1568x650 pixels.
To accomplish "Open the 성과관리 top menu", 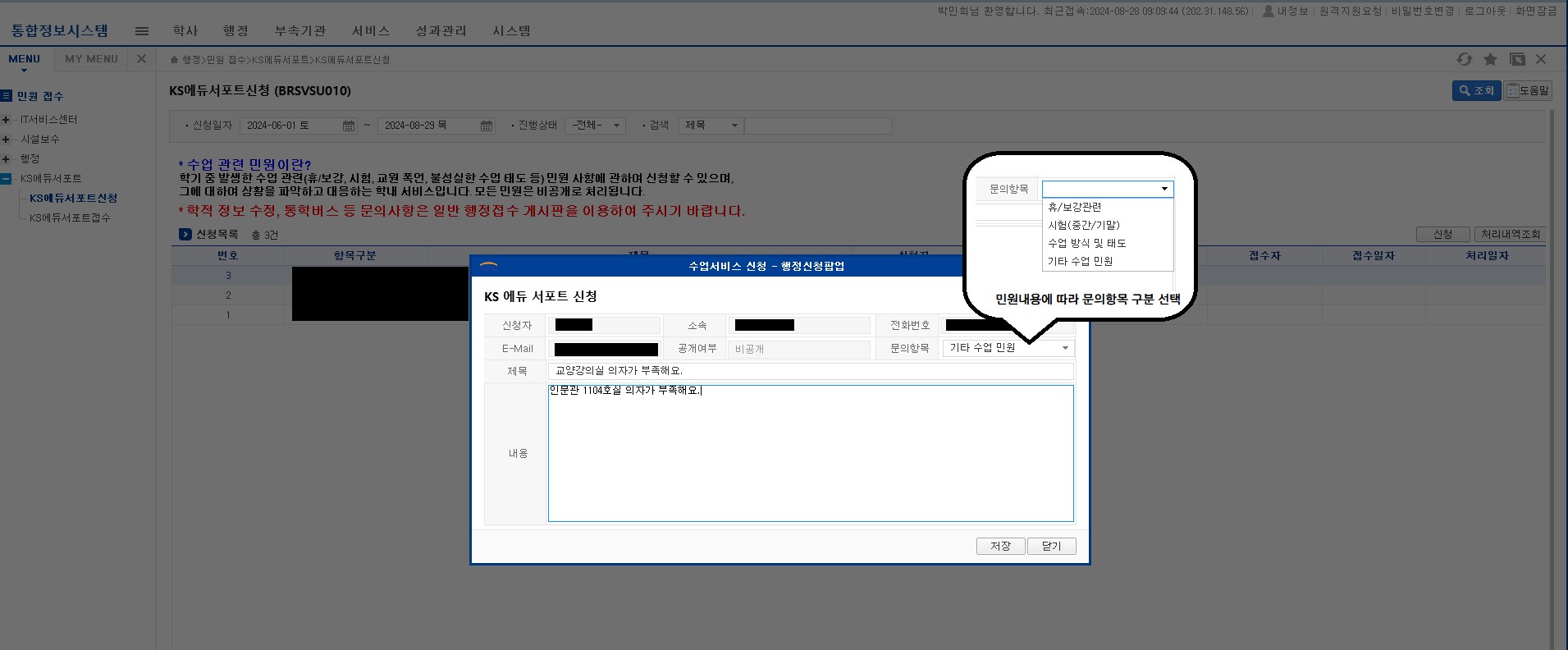I will [x=441, y=30].
